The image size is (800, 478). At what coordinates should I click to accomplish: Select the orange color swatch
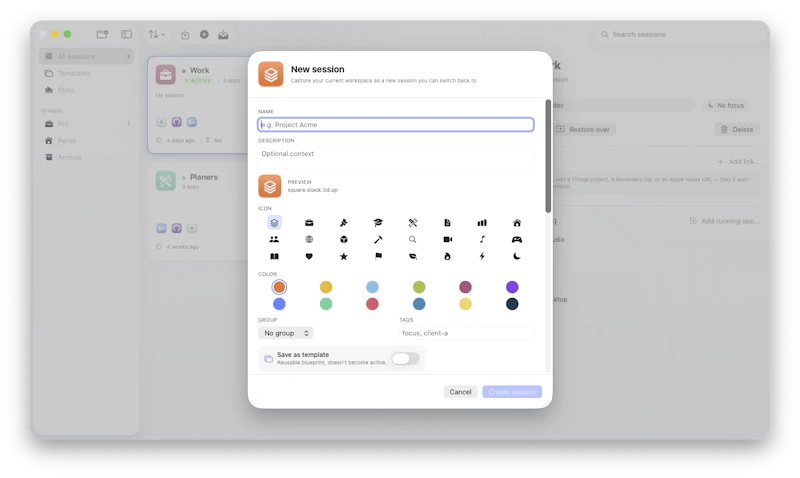(279, 287)
